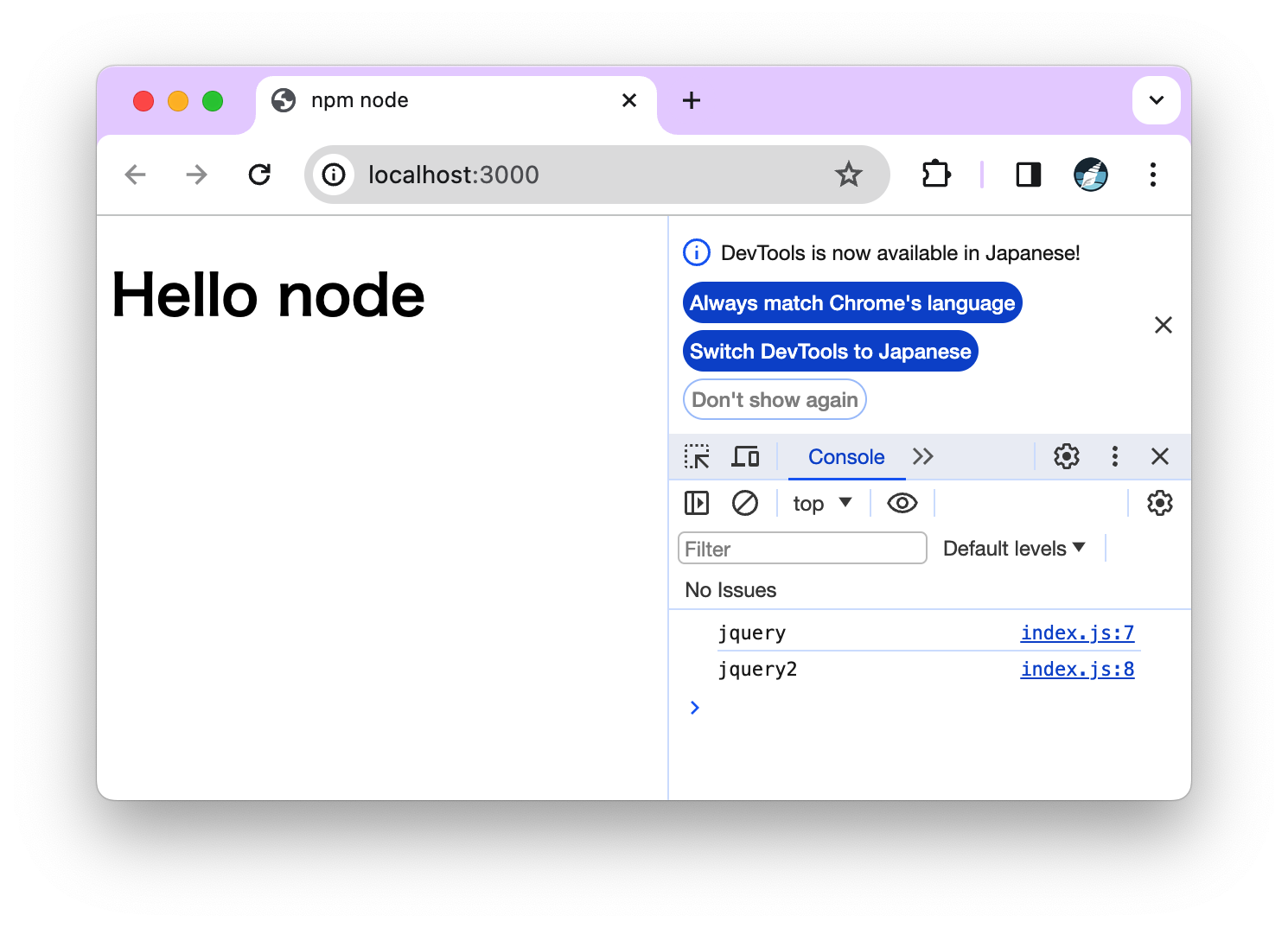1288x928 pixels.
Task: Open Chrome's three-dot menu
Action: (x=1153, y=175)
